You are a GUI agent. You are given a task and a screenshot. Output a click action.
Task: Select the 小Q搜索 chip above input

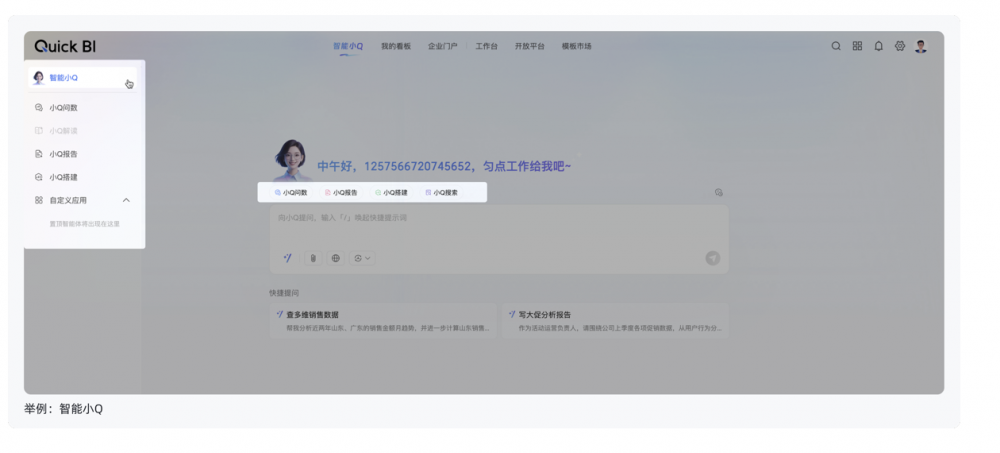point(441,192)
